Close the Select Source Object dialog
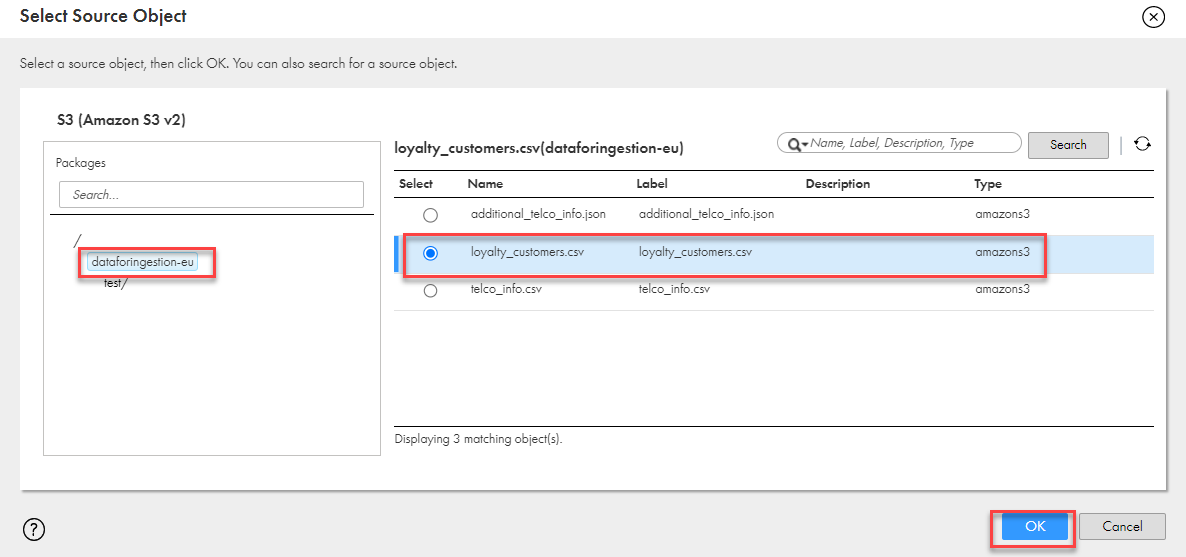Viewport: 1186px width, 557px height. click(x=1153, y=17)
